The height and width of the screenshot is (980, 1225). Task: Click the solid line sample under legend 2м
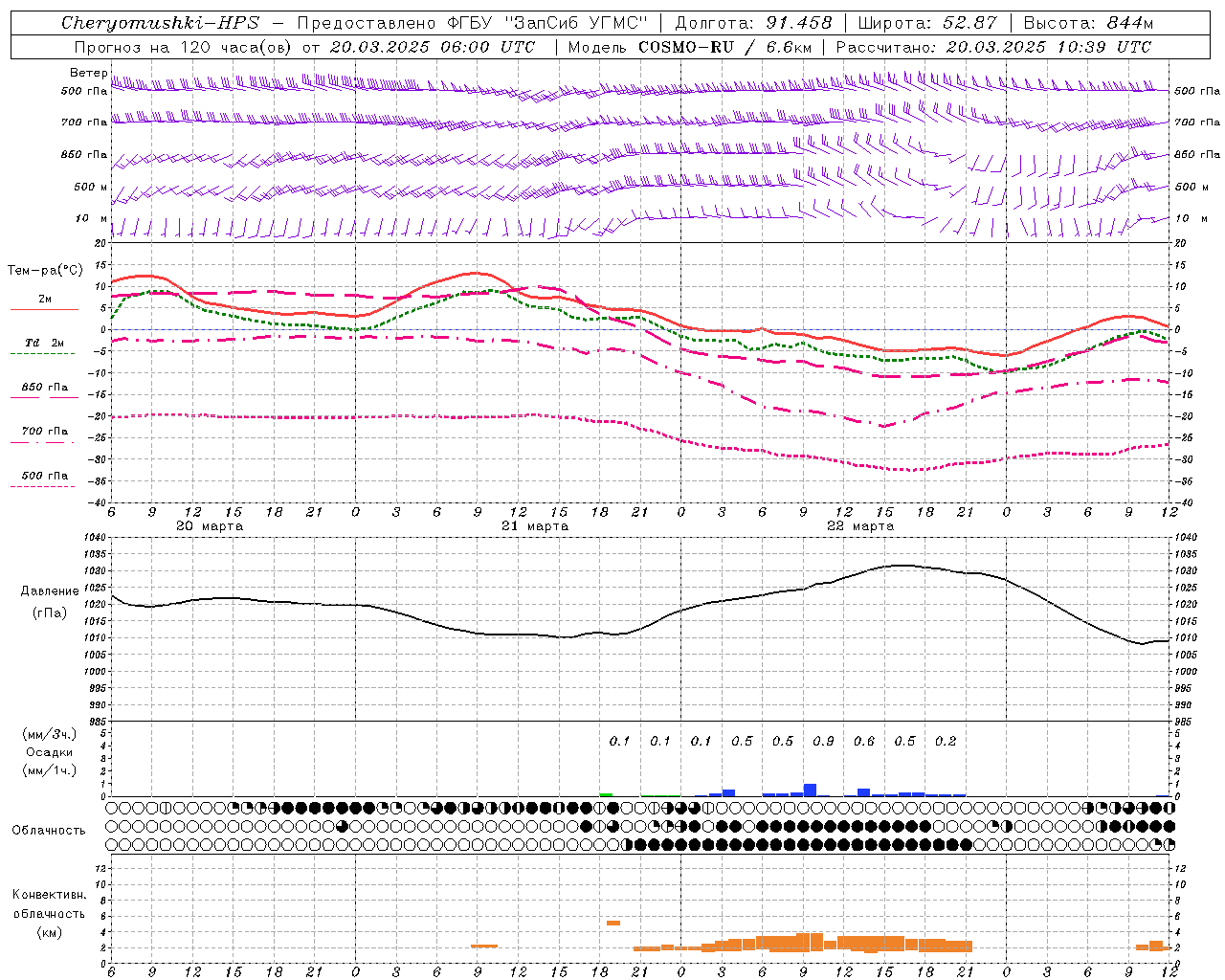click(x=44, y=309)
